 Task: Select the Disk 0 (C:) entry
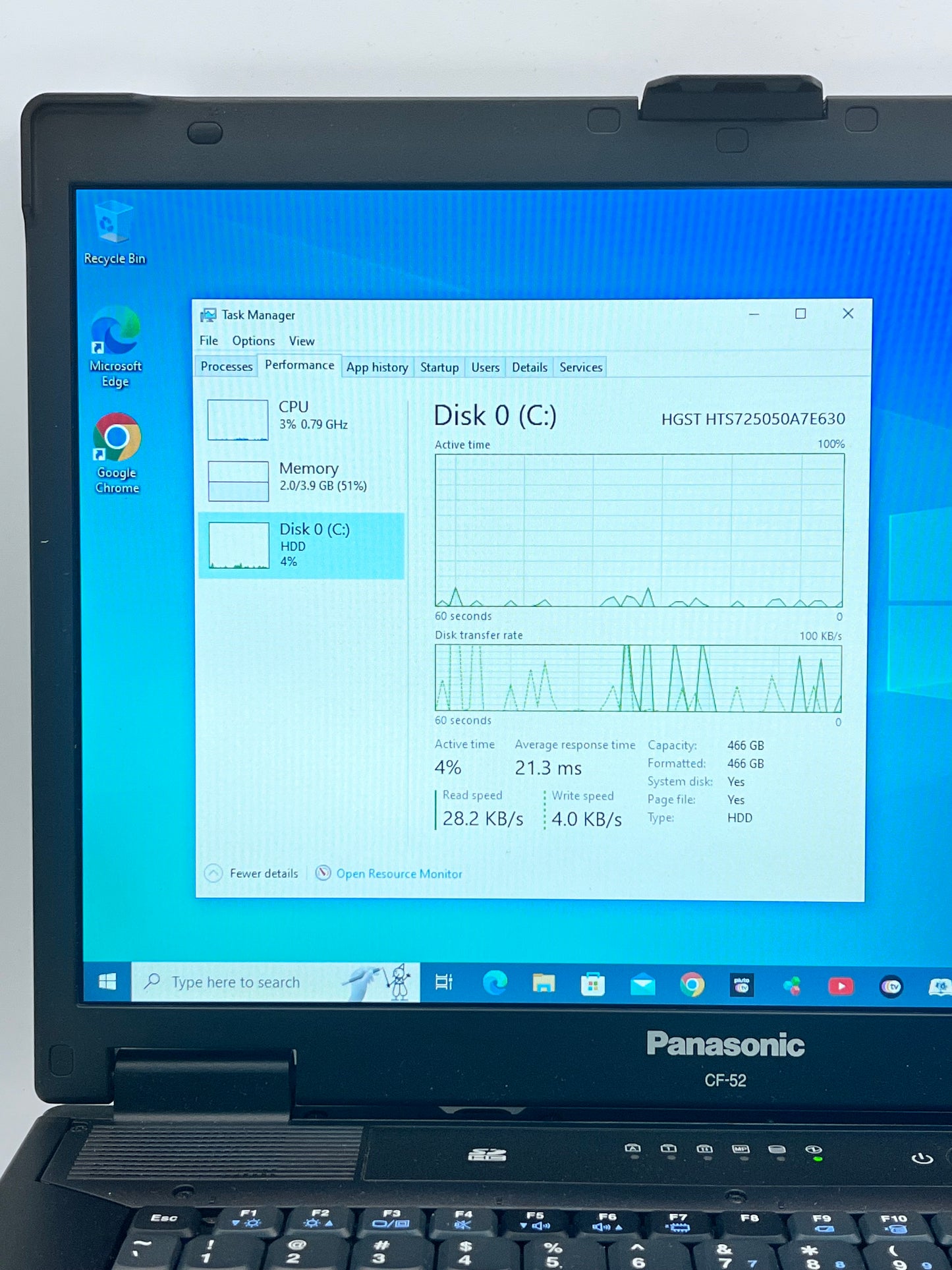[x=301, y=546]
